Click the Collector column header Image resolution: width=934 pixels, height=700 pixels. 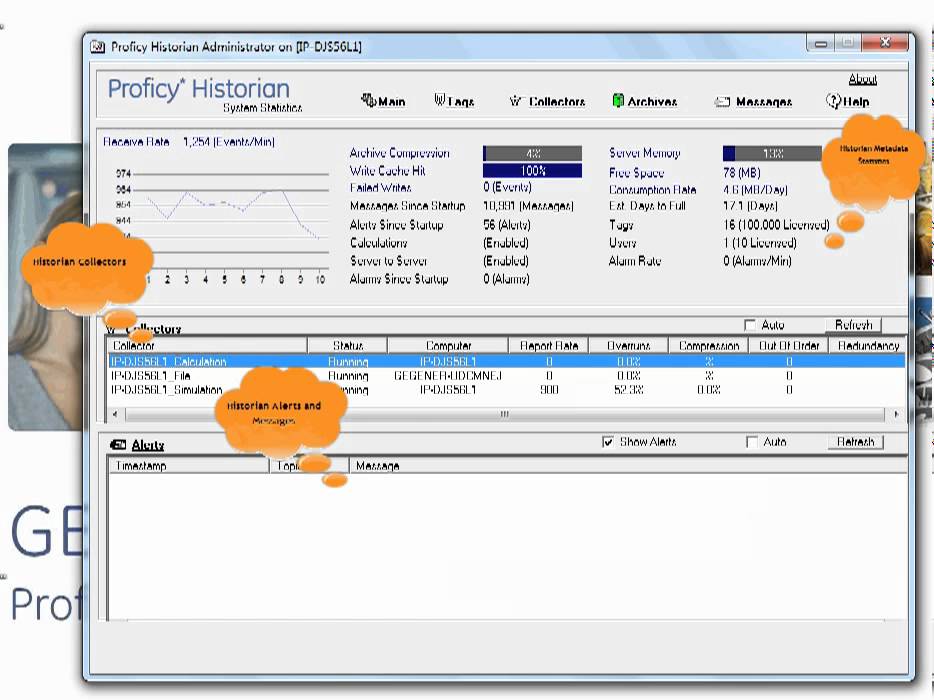pos(207,346)
